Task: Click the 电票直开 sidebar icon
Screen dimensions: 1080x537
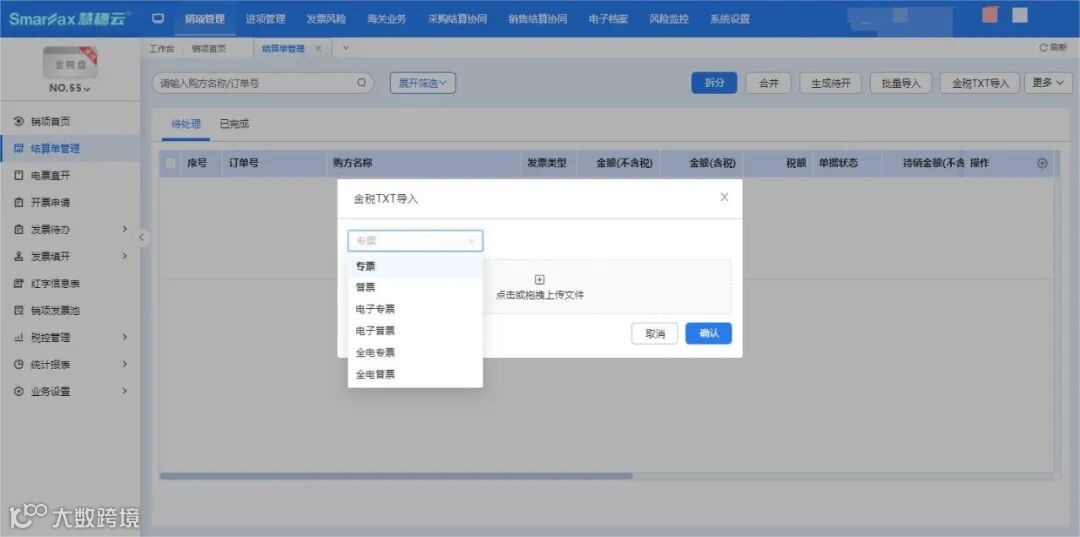Action: pyautogui.click(x=19, y=176)
